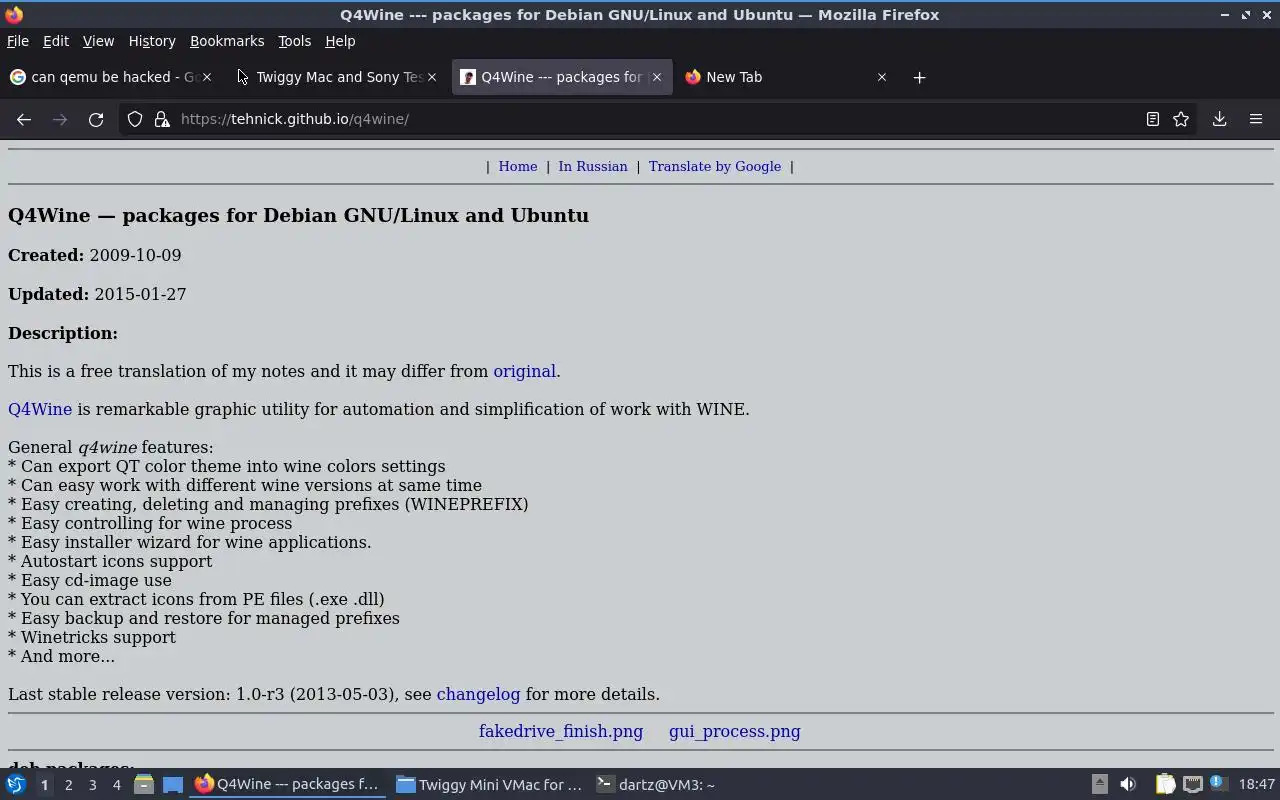Image resolution: width=1280 pixels, height=800 pixels.
Task: Click the Q4Wine packages page heading
Action: pos(298,215)
